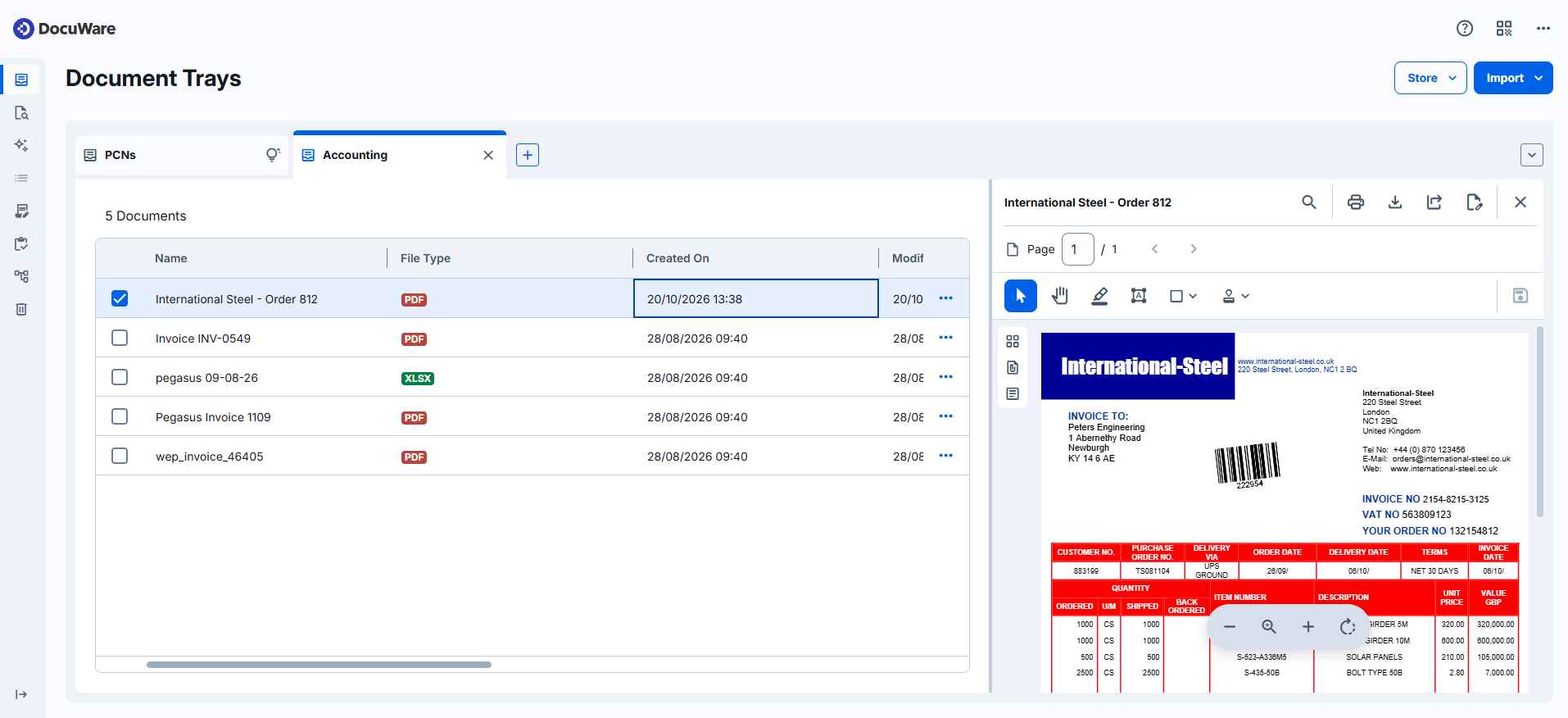Zoom out using the minus button
The image size is (1568, 718).
click(x=1230, y=627)
